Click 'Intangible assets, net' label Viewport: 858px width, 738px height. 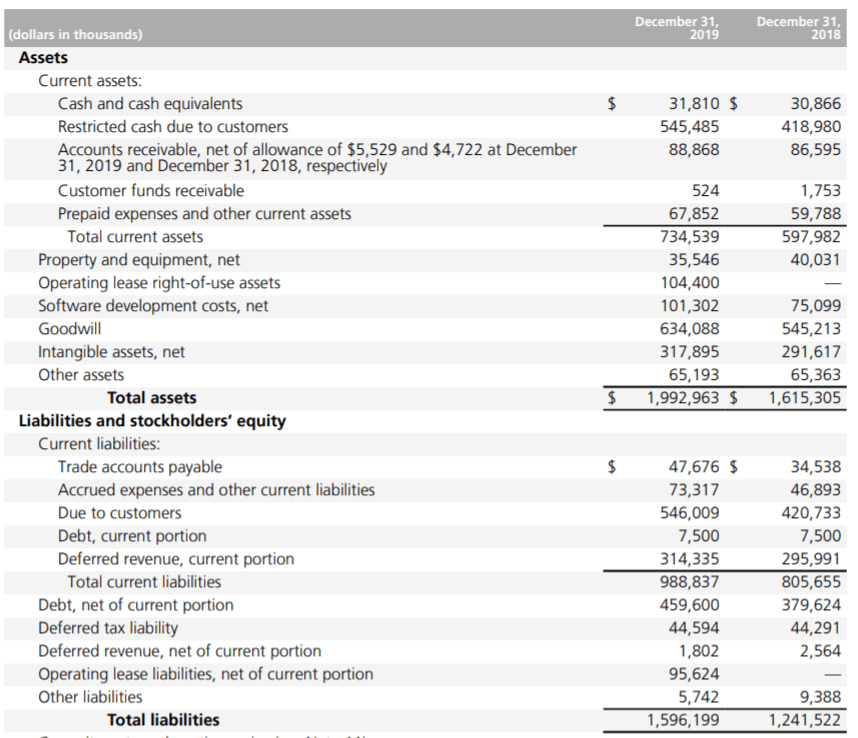112,351
